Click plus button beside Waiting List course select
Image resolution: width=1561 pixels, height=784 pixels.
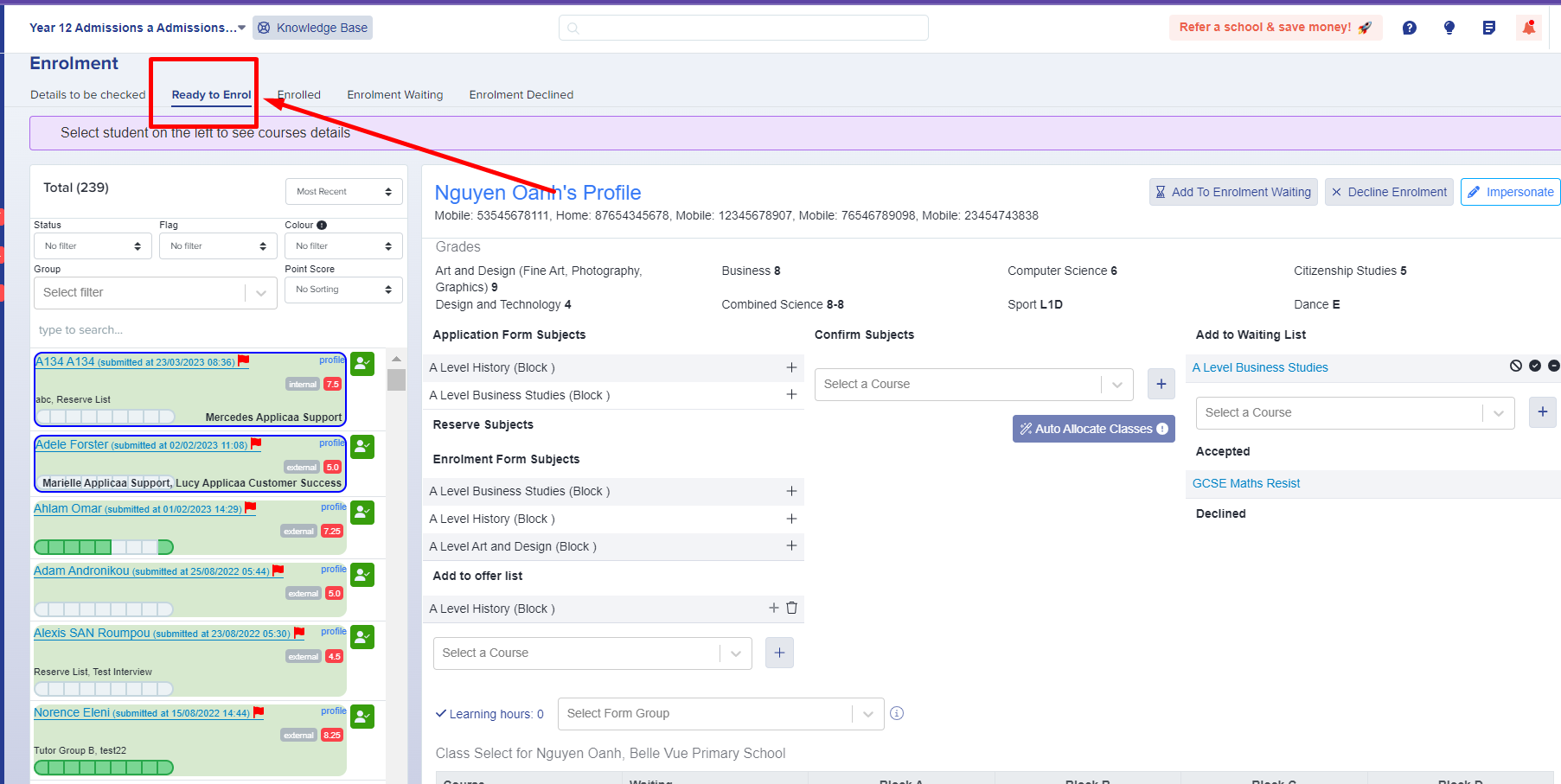click(x=1543, y=412)
